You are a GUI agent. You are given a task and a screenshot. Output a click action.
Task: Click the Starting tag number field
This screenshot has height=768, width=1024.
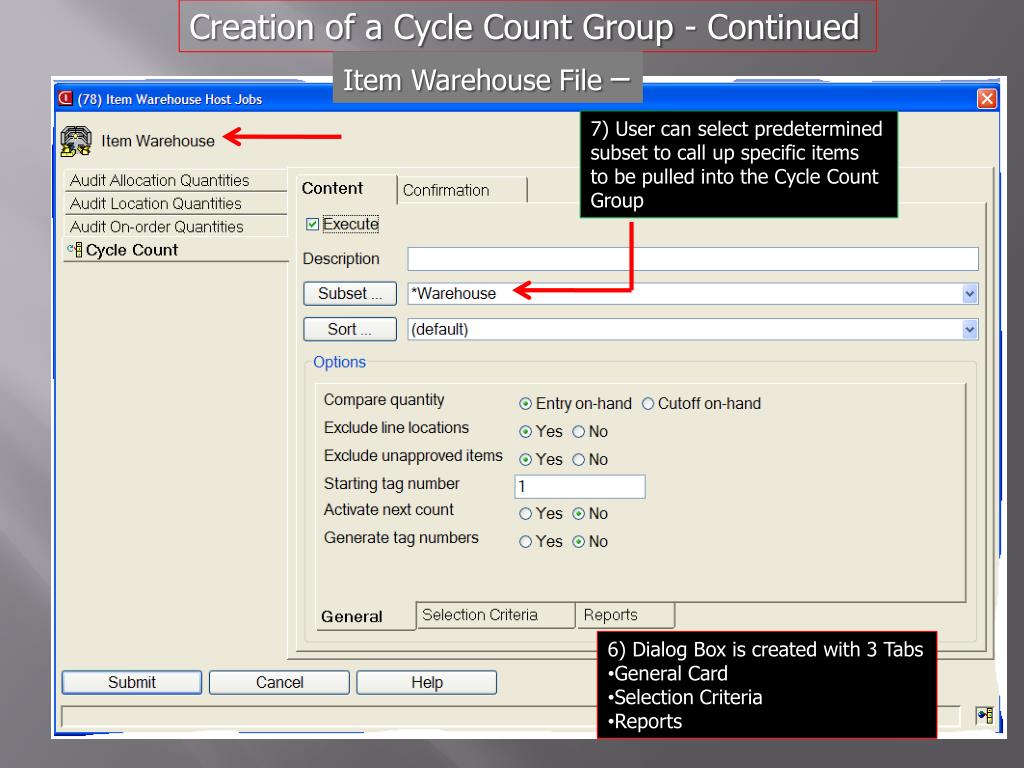tap(580, 487)
